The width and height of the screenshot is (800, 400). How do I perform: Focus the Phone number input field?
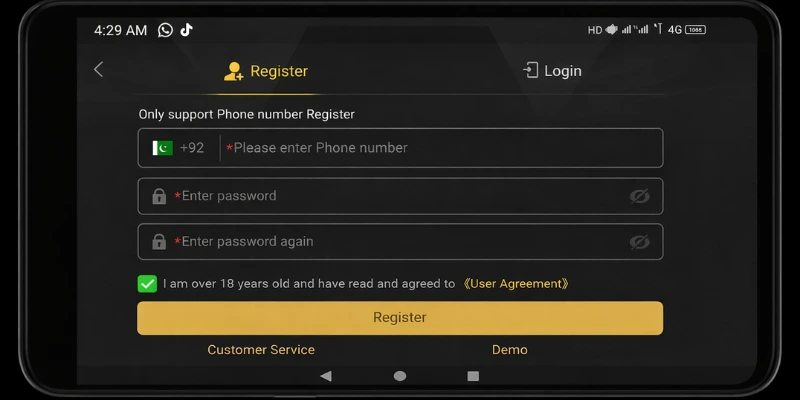(441, 148)
